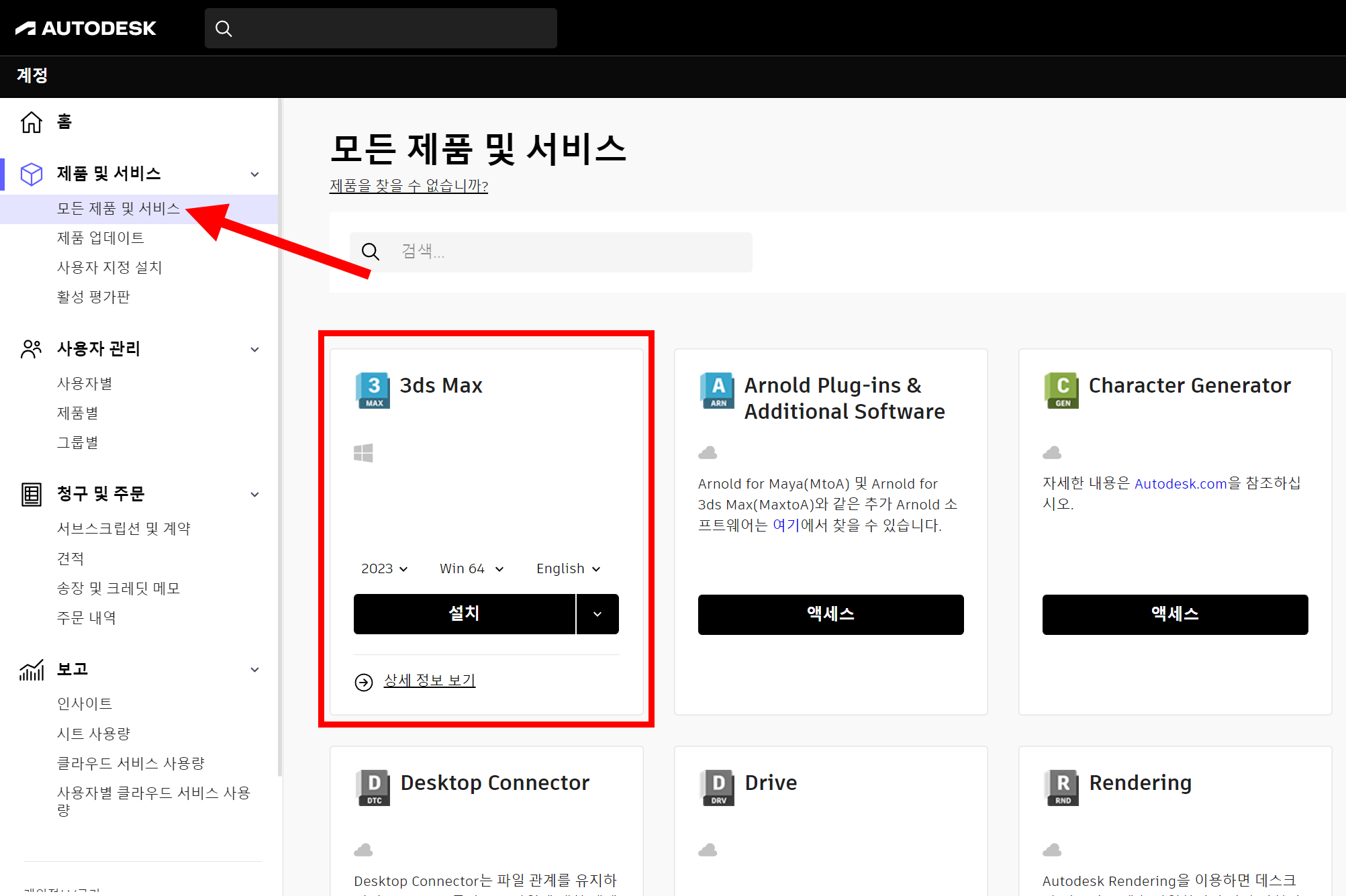1346x896 pixels.
Task: Open dropdown arrow next to 설치 button
Action: tap(597, 614)
